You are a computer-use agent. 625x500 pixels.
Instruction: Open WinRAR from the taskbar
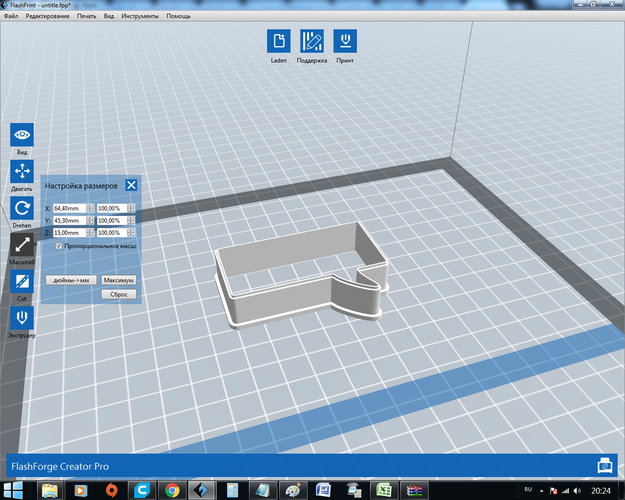pyautogui.click(x=414, y=490)
